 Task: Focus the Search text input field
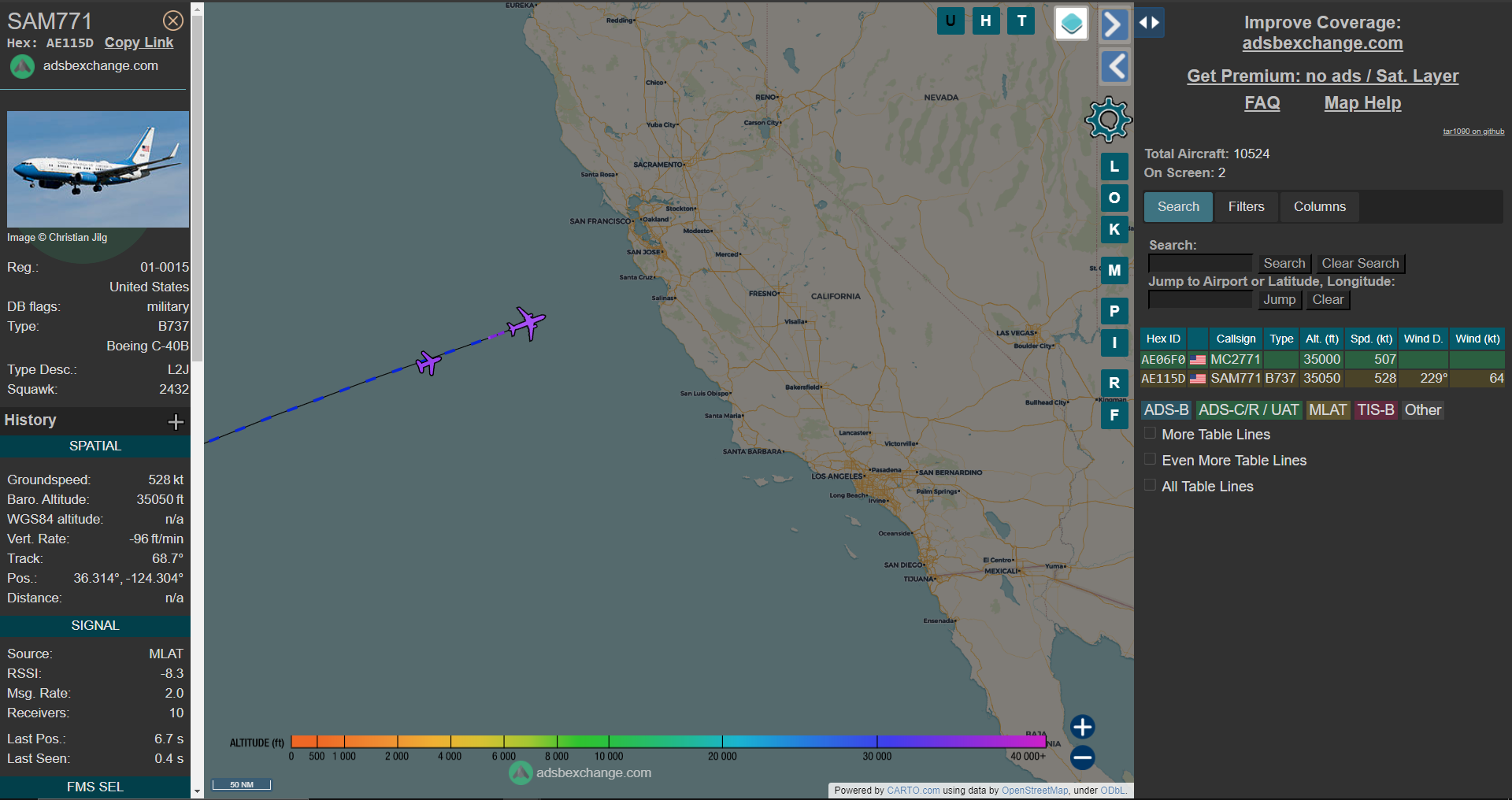point(1200,264)
